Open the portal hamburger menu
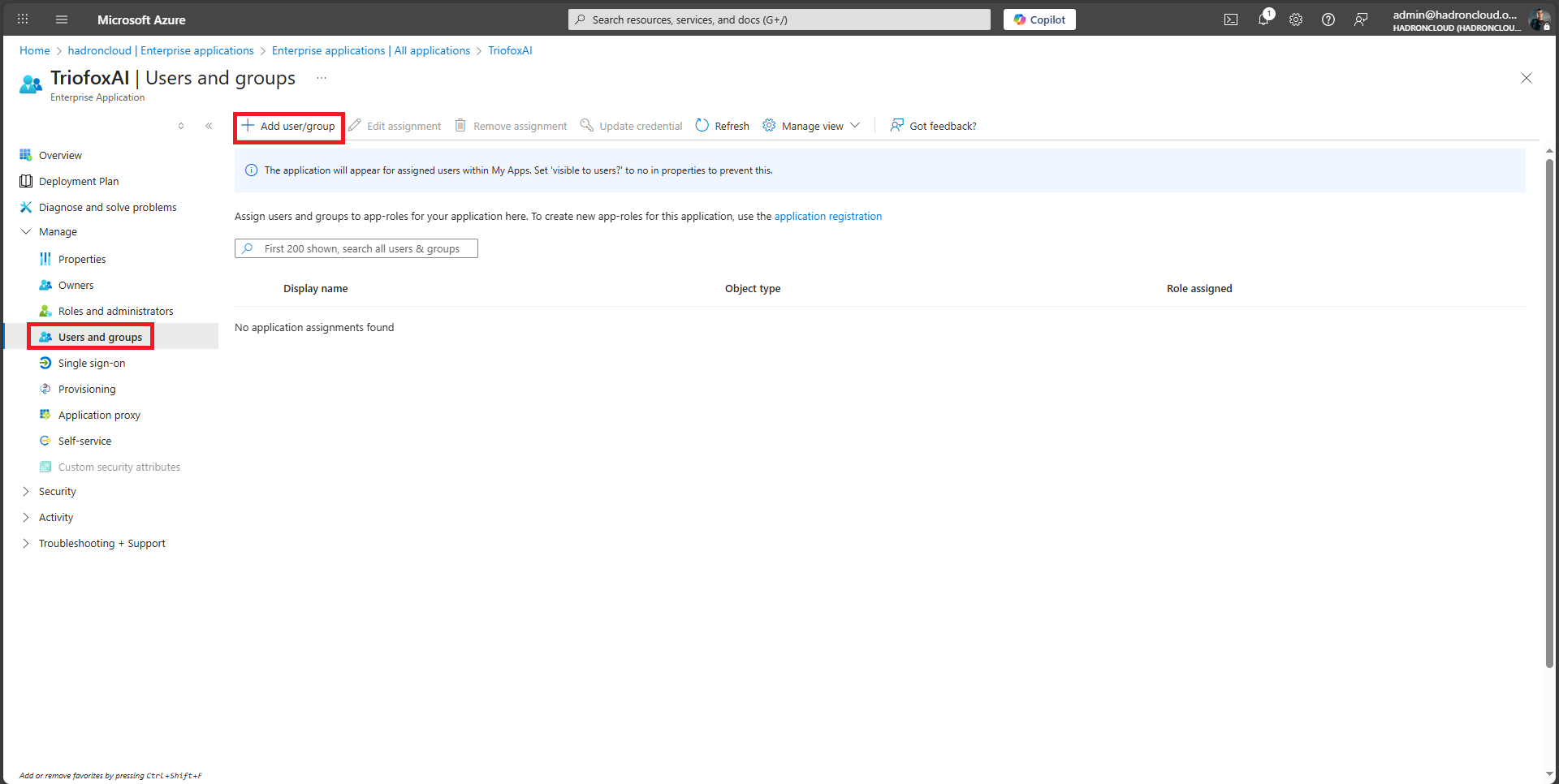Screen dimensions: 1559x784 point(62,19)
